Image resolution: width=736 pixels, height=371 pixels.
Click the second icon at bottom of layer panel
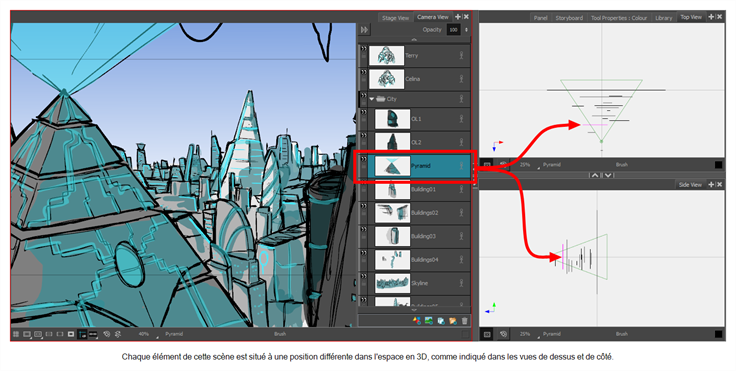click(x=429, y=321)
